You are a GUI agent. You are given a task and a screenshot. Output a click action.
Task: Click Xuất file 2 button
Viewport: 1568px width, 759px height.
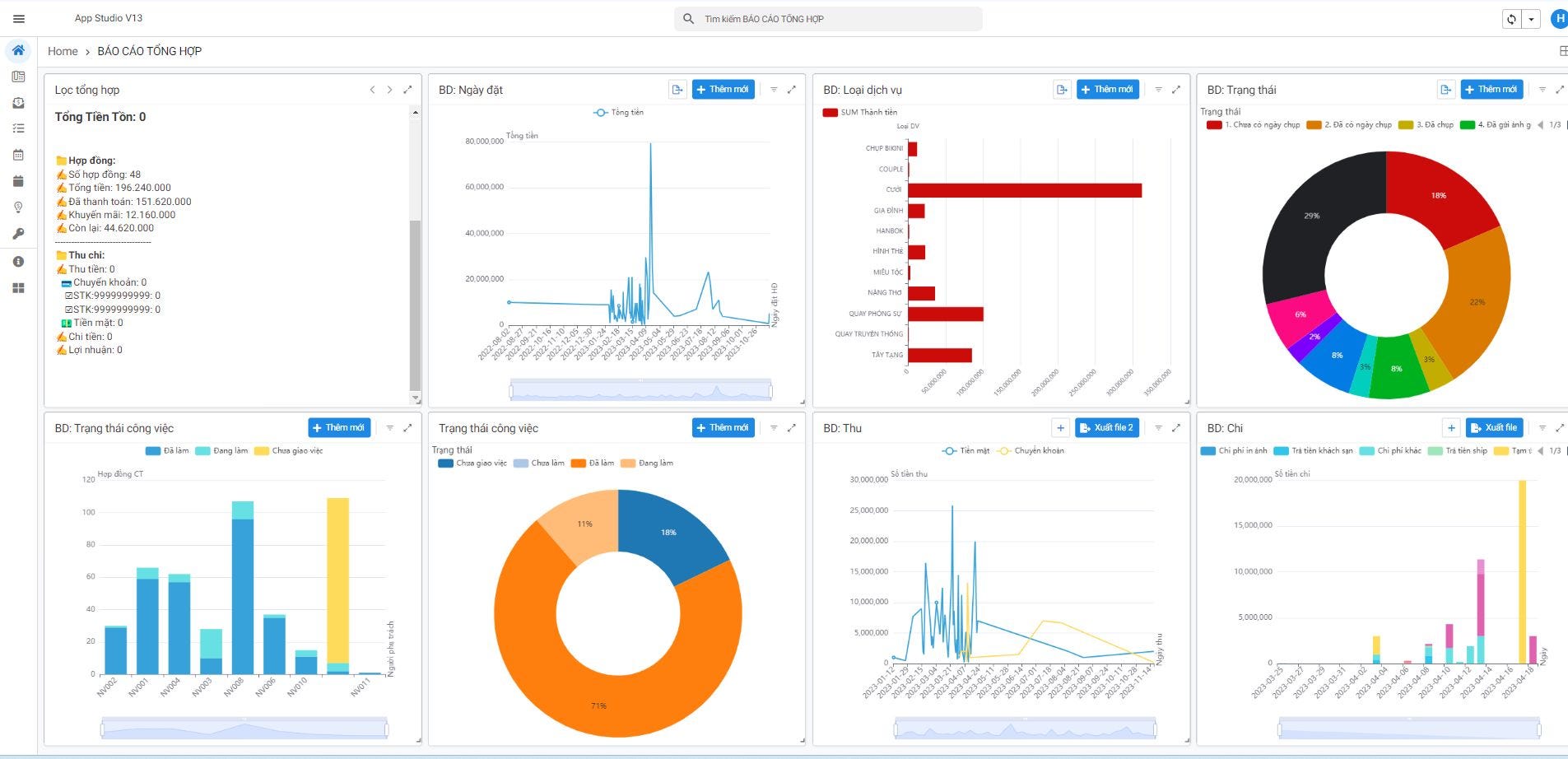tap(1107, 428)
